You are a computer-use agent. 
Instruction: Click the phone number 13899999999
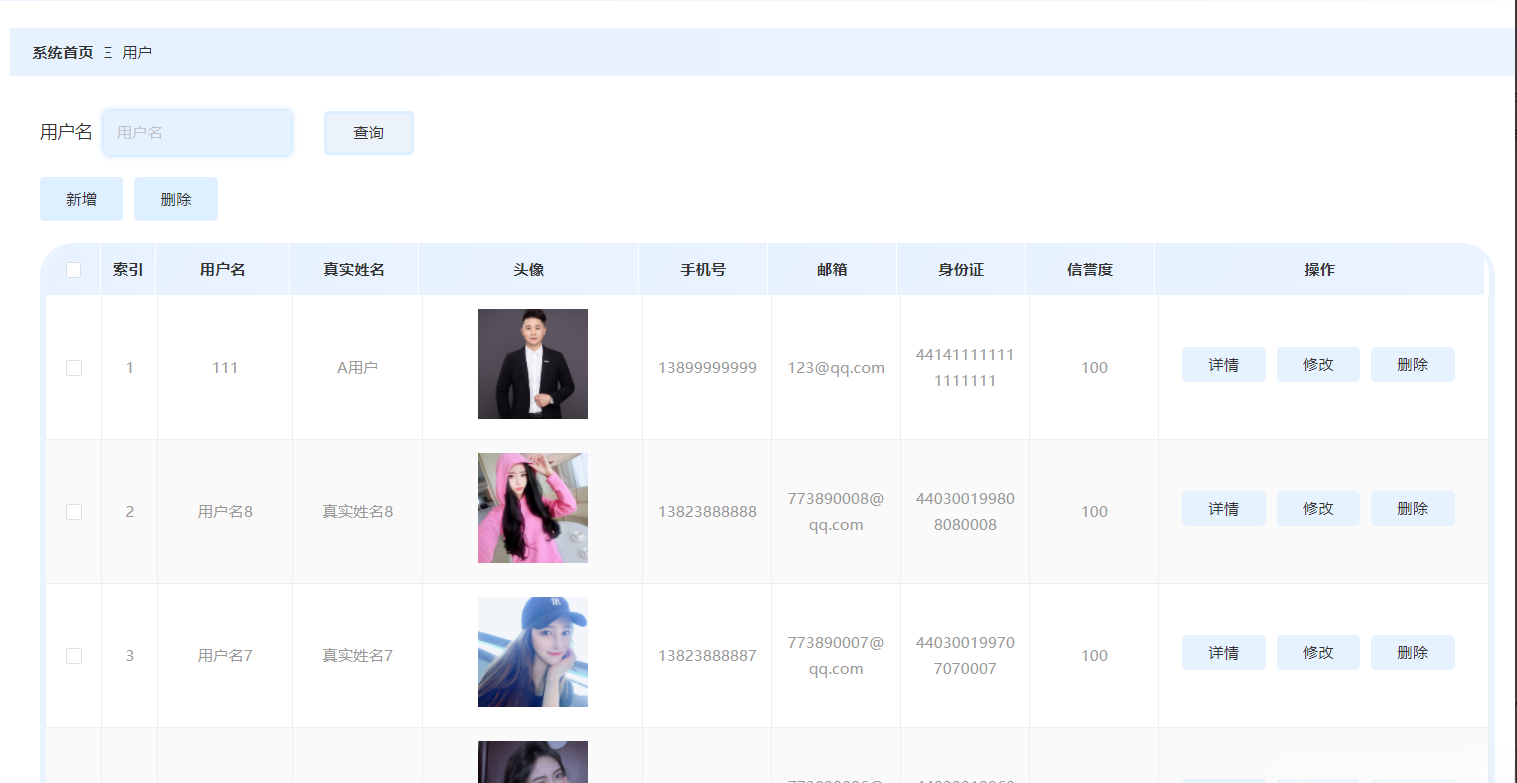[707, 368]
